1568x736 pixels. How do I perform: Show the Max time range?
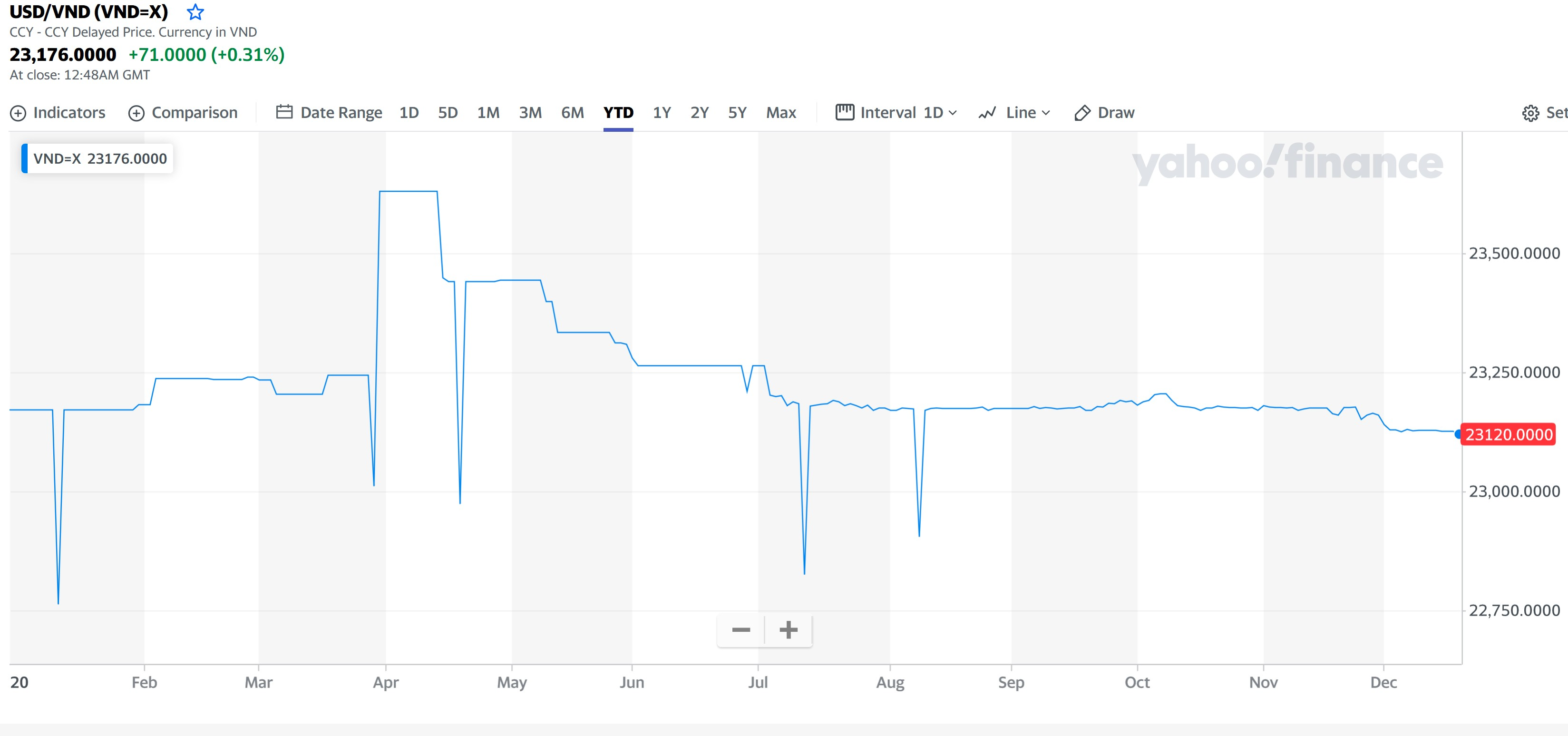coord(781,113)
